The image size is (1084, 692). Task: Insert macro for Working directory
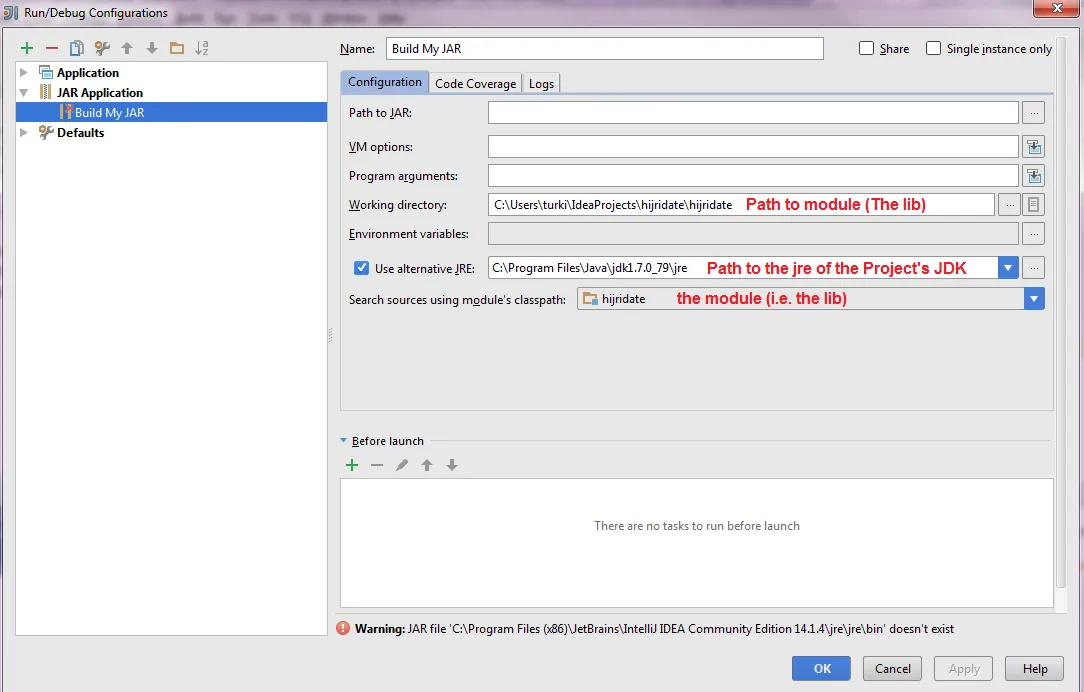1034,205
